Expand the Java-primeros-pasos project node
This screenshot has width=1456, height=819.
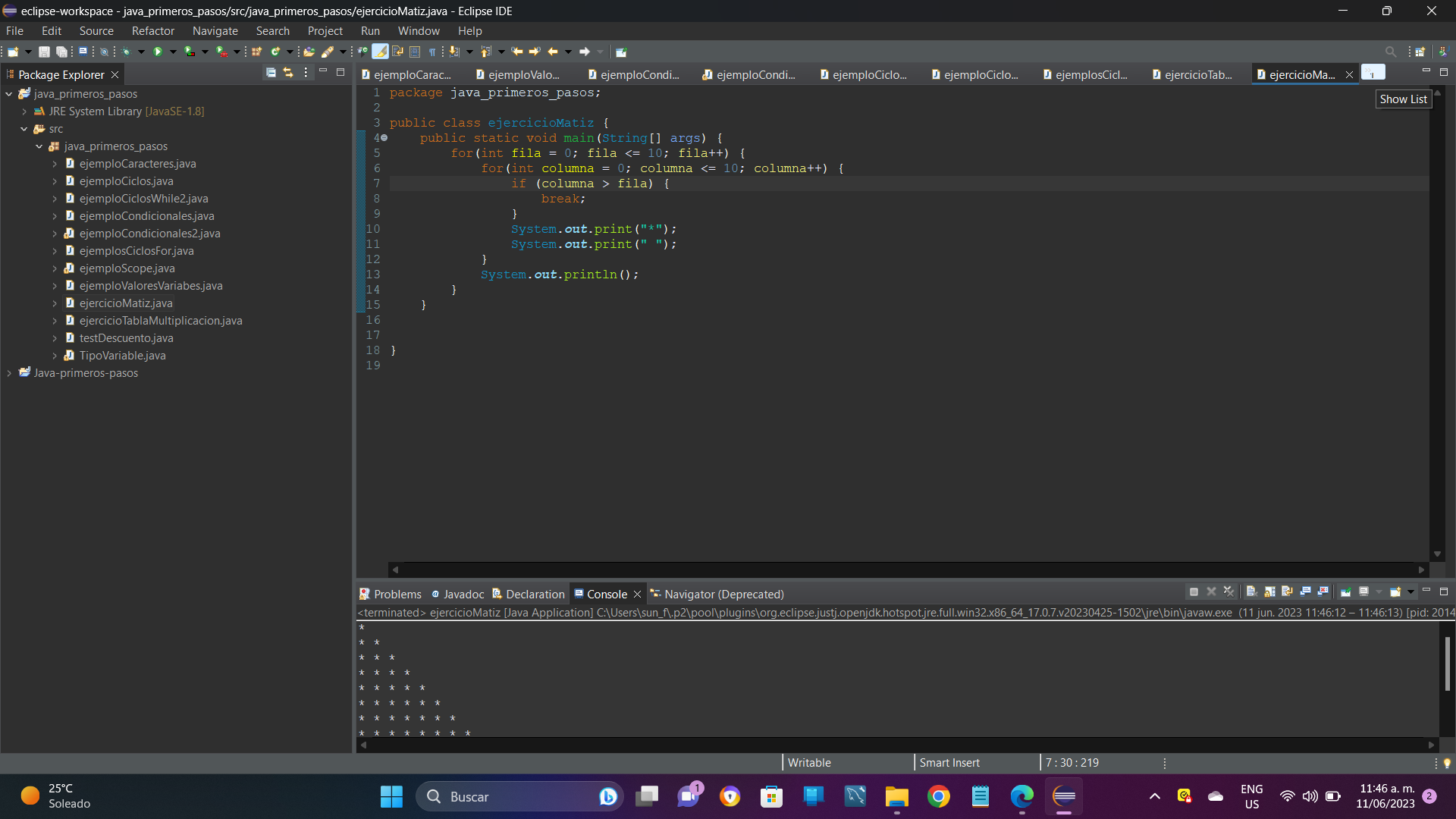10,373
